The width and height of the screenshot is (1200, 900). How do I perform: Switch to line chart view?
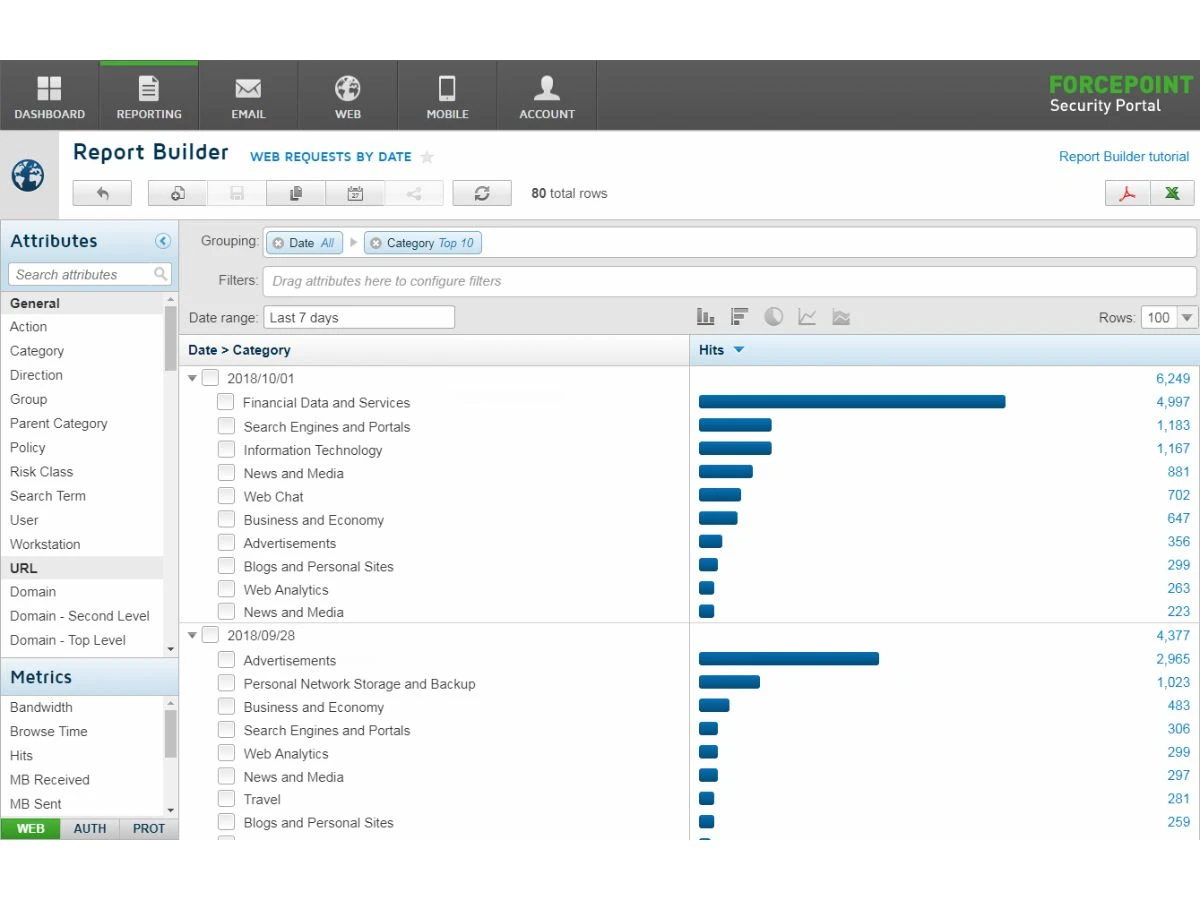[807, 317]
